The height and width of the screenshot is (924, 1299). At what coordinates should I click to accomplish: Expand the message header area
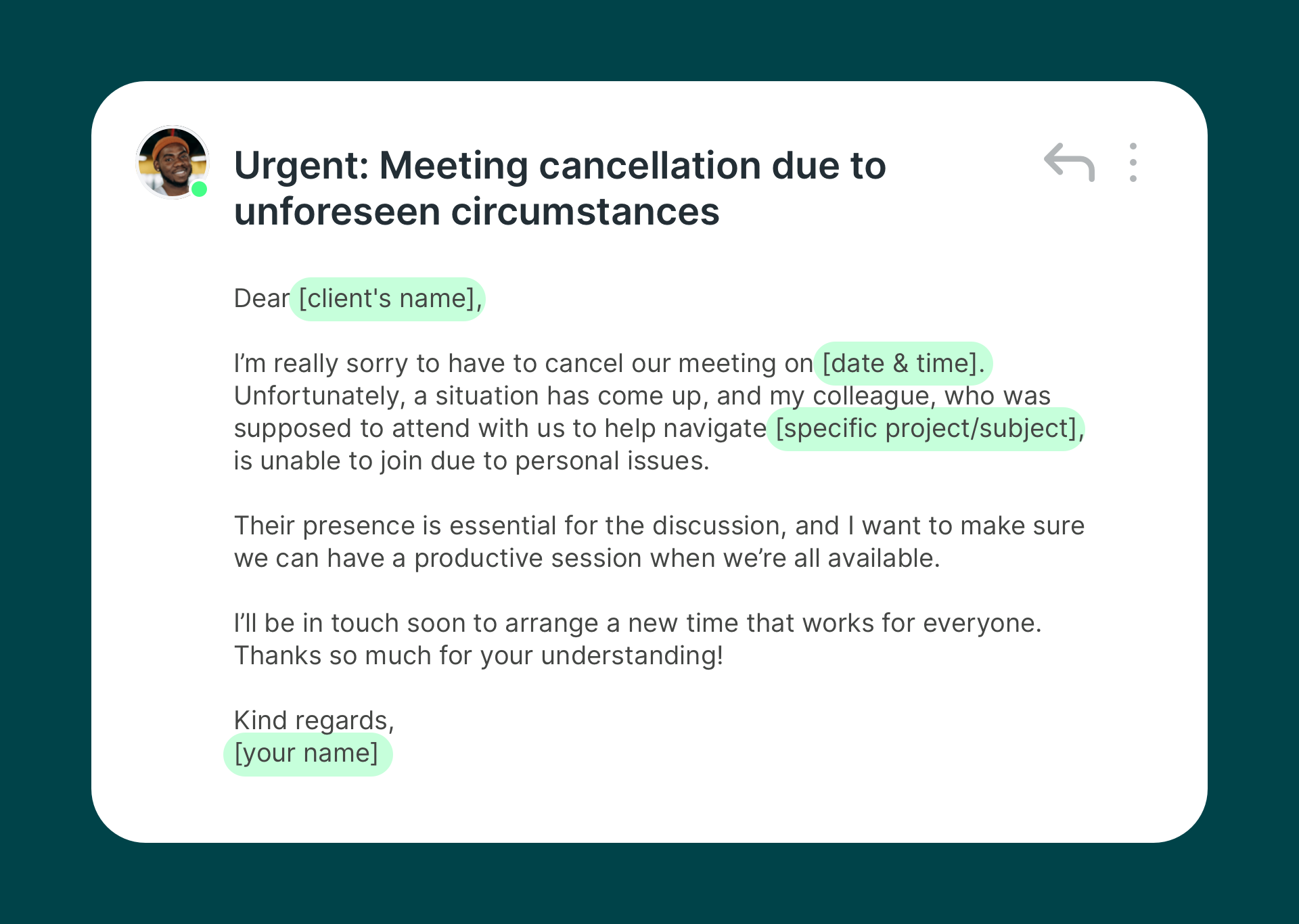(x=560, y=188)
